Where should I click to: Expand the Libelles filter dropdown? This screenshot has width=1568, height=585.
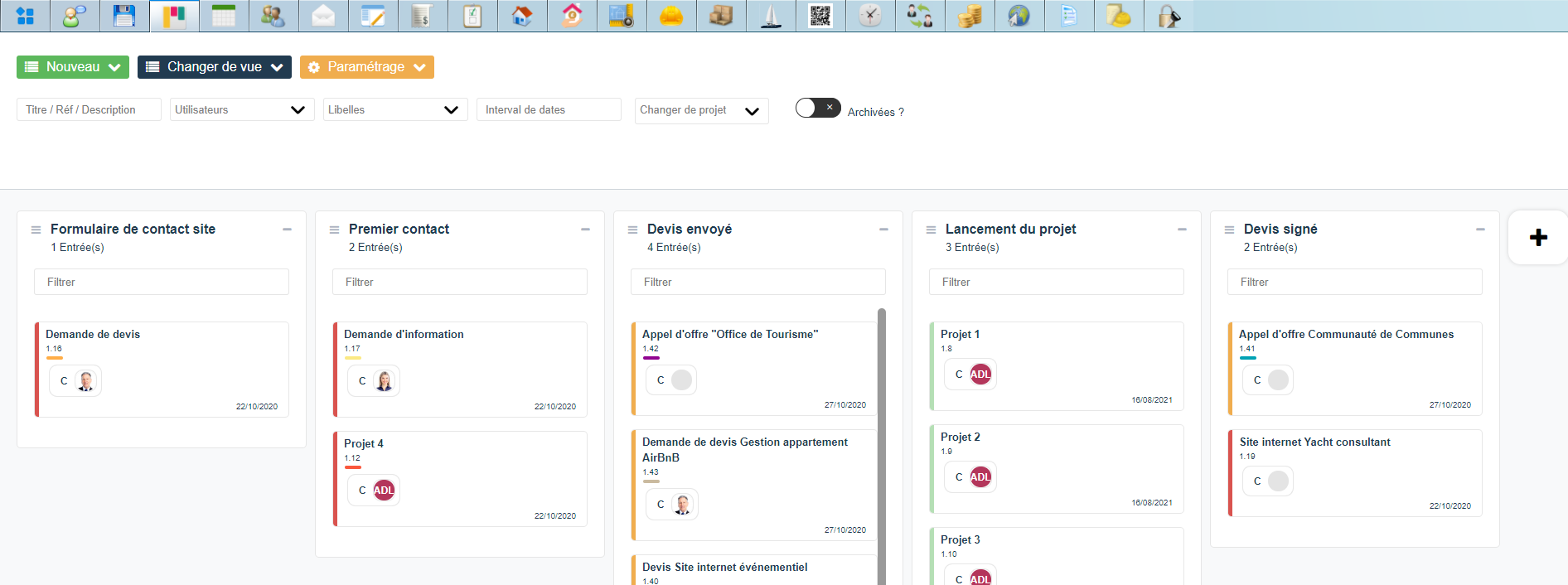coord(395,109)
